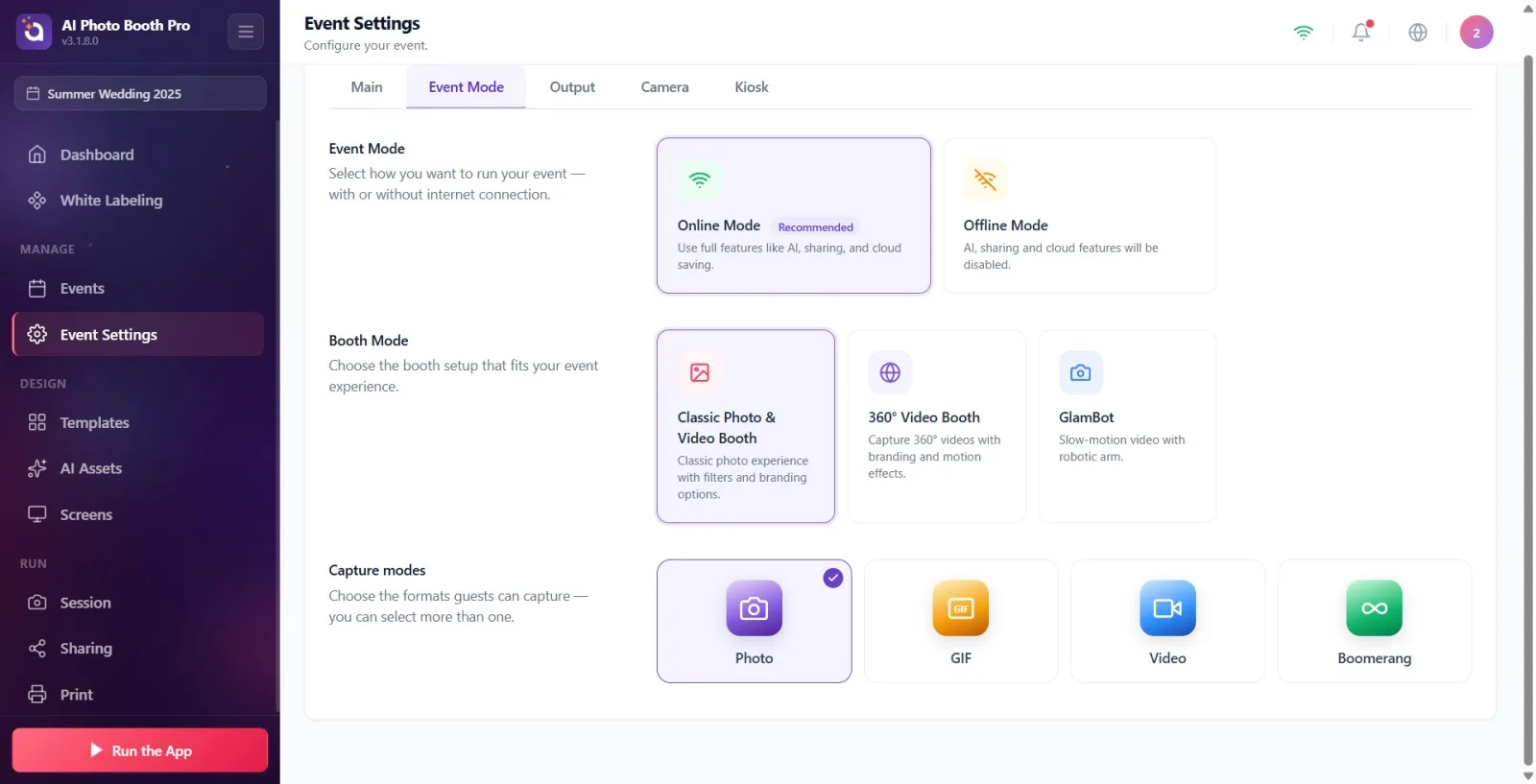
Task: Collapse the sidebar with hamburger button
Action: coord(246,32)
